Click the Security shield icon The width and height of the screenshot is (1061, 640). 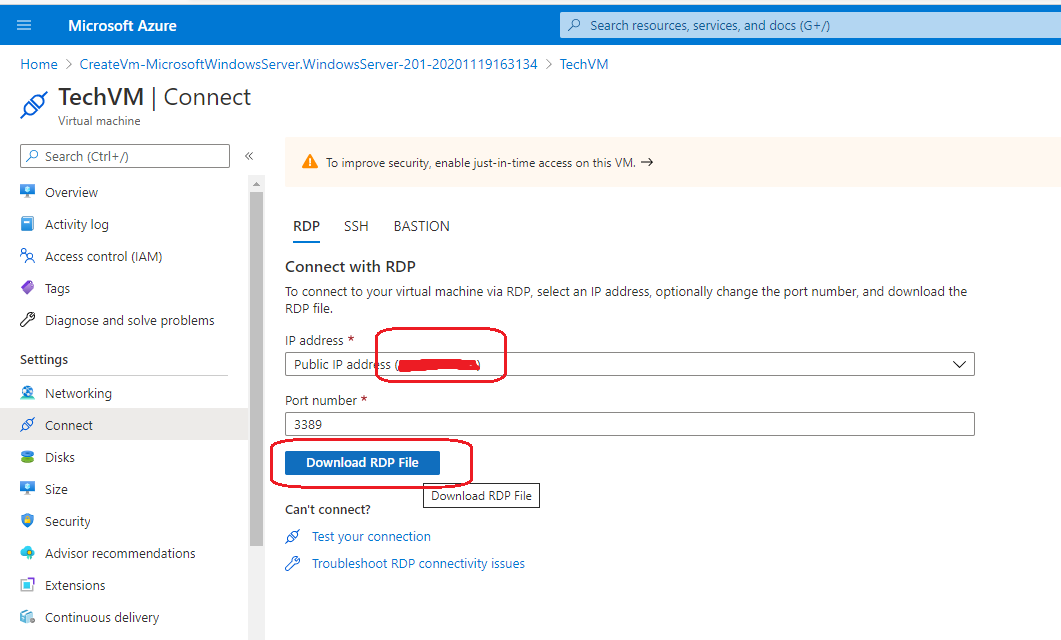click(x=27, y=520)
